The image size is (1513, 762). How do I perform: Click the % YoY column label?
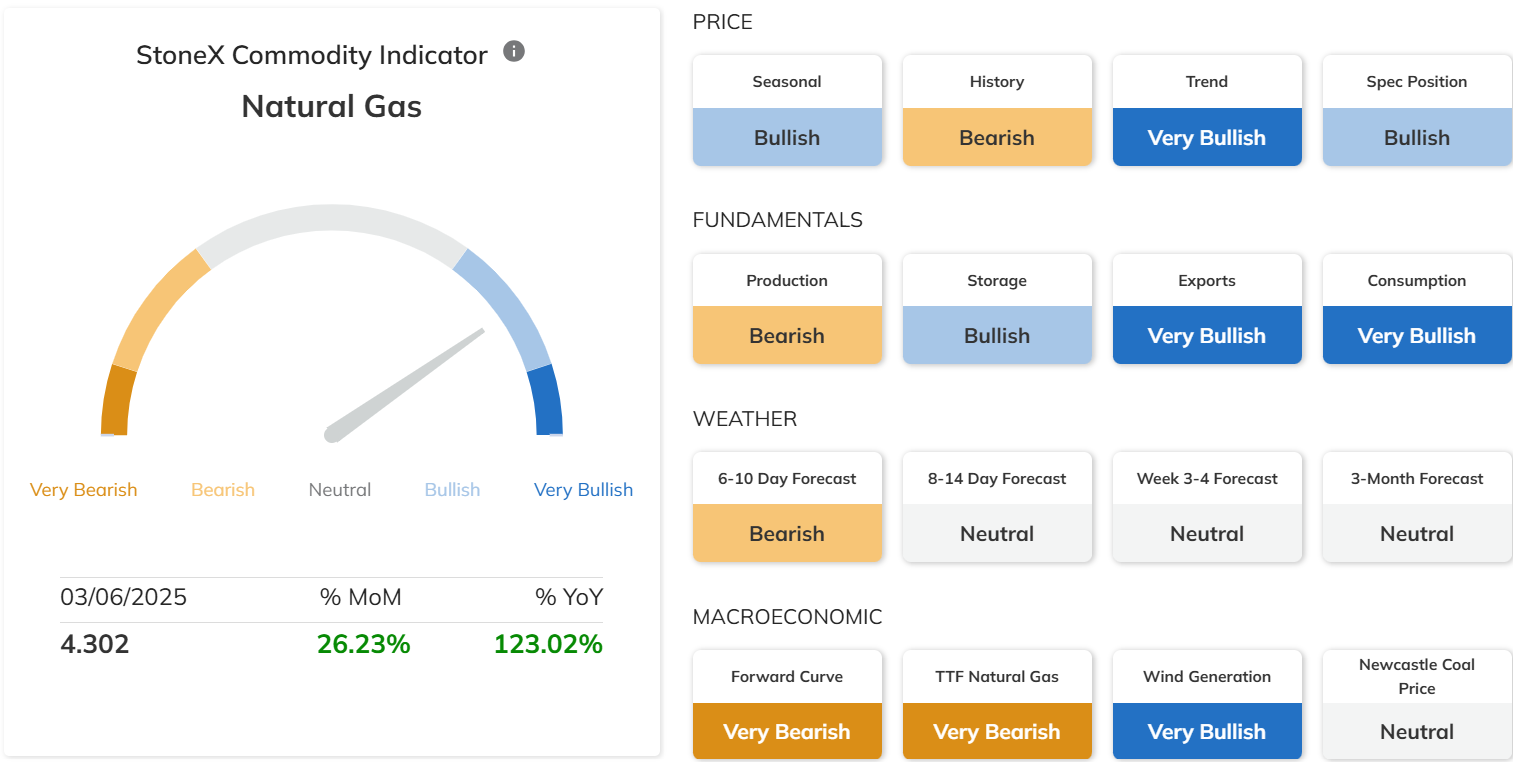[569, 598]
